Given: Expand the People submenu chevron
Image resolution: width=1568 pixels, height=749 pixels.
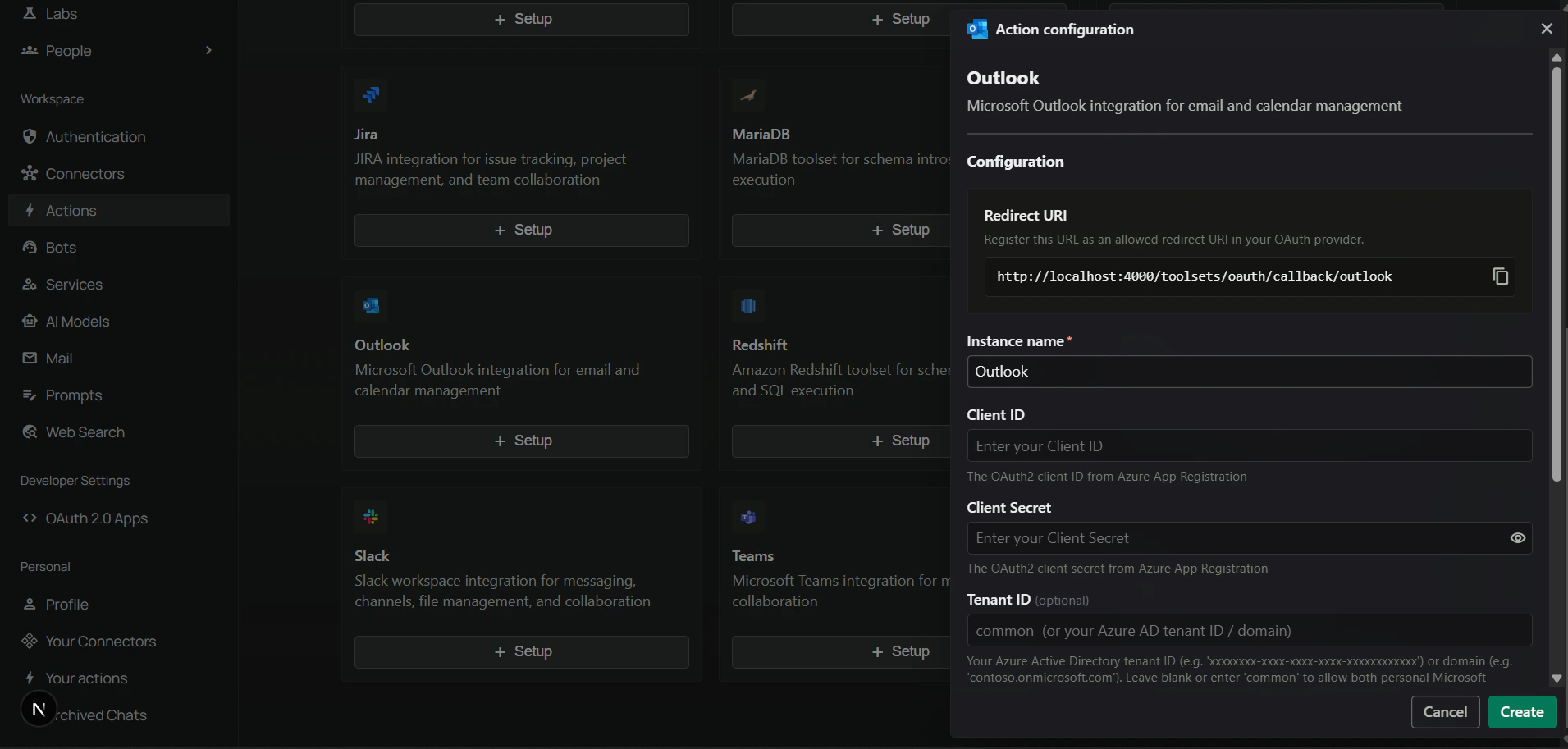Looking at the screenshot, I should point(208,50).
